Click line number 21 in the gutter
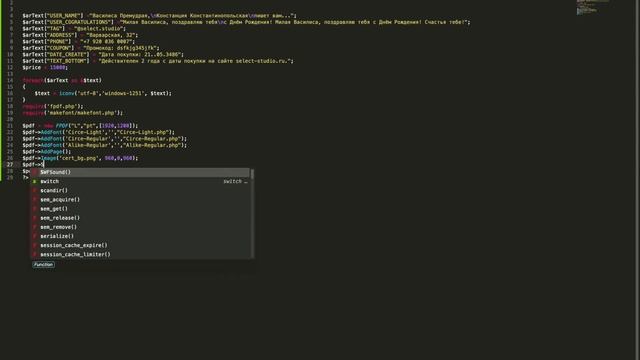640x360 pixels. (x=10, y=126)
